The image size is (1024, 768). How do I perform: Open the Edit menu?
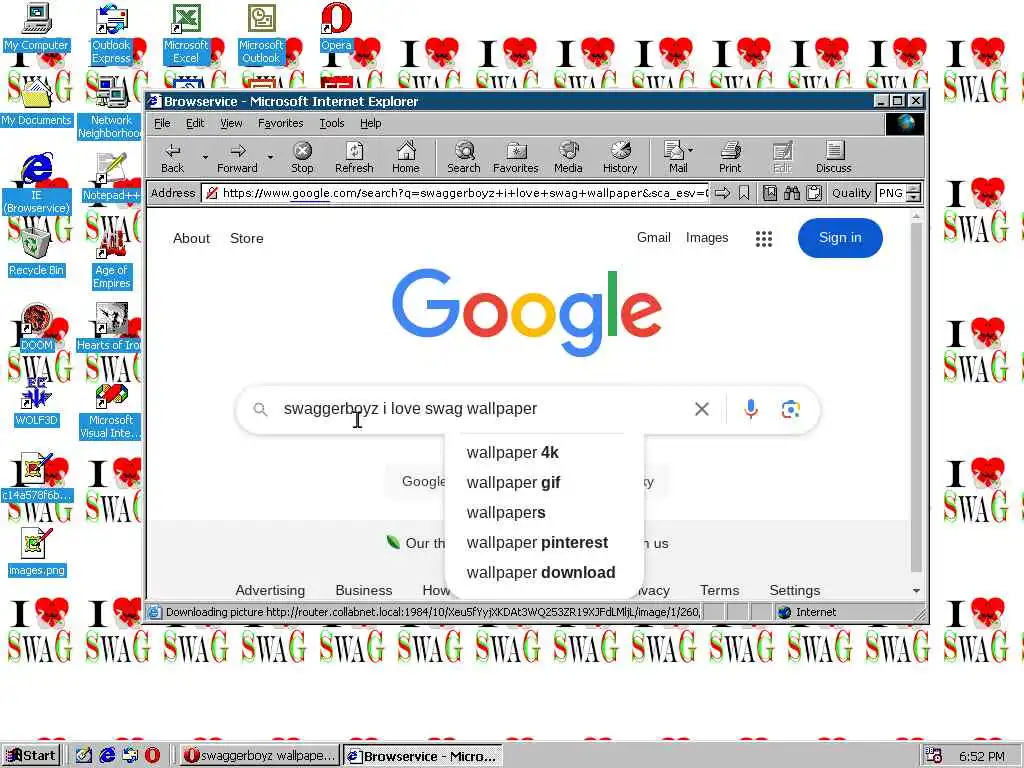[195, 123]
